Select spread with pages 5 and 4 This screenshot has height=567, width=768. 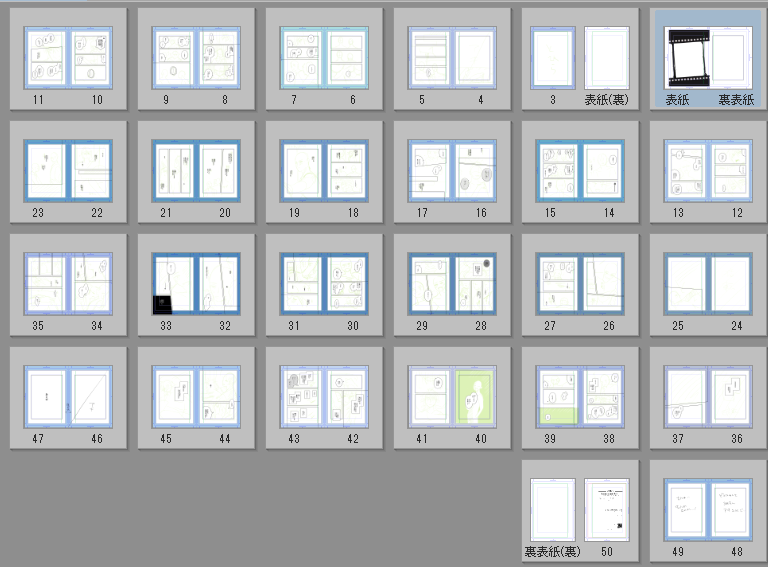pos(452,58)
